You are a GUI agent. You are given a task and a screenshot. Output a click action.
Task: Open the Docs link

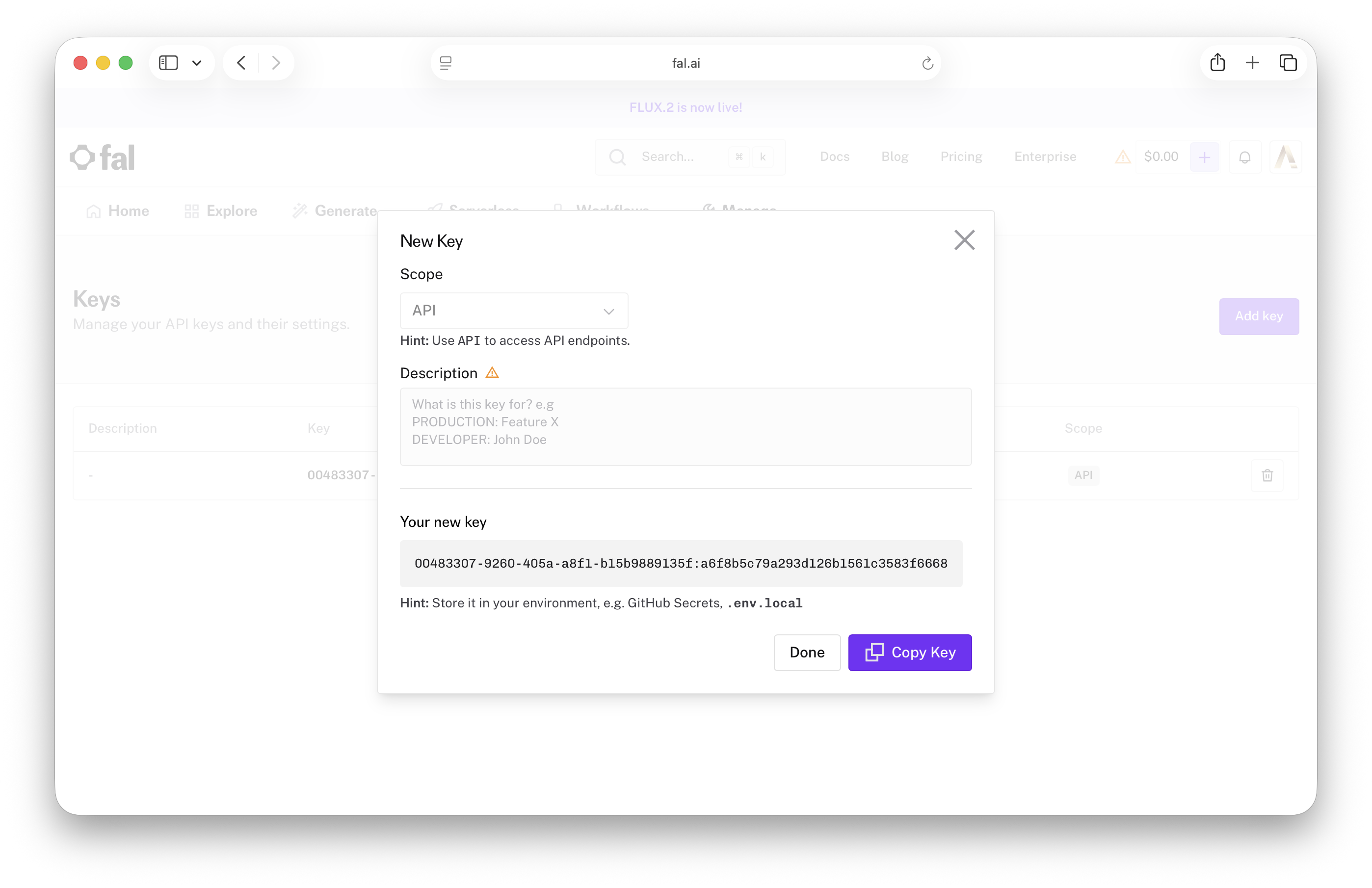[834, 157]
